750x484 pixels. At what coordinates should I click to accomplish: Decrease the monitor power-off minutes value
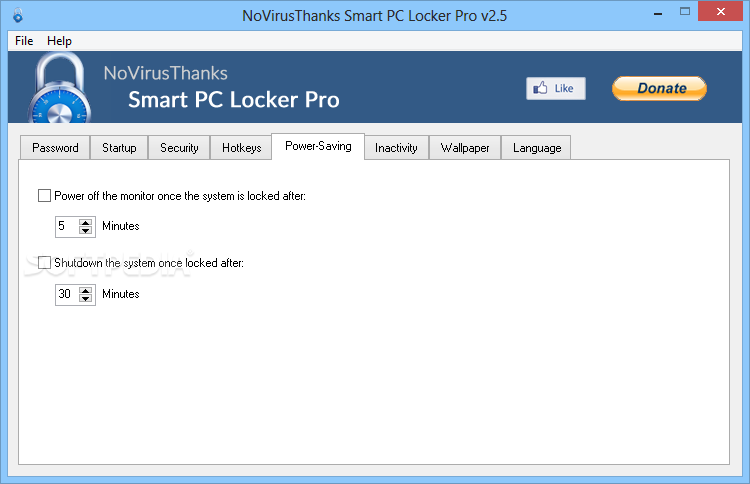86,230
